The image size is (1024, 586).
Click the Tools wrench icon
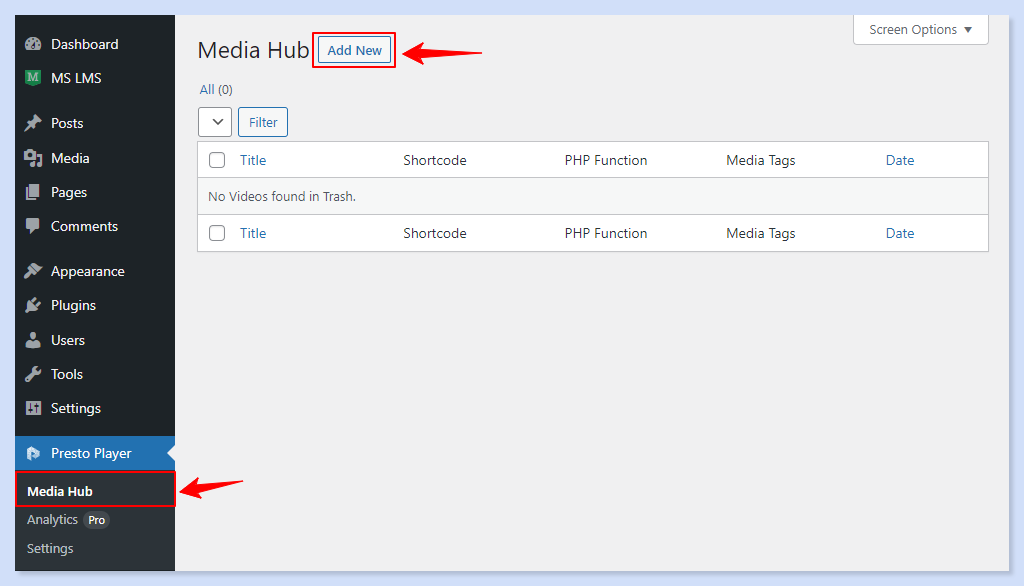(33, 374)
